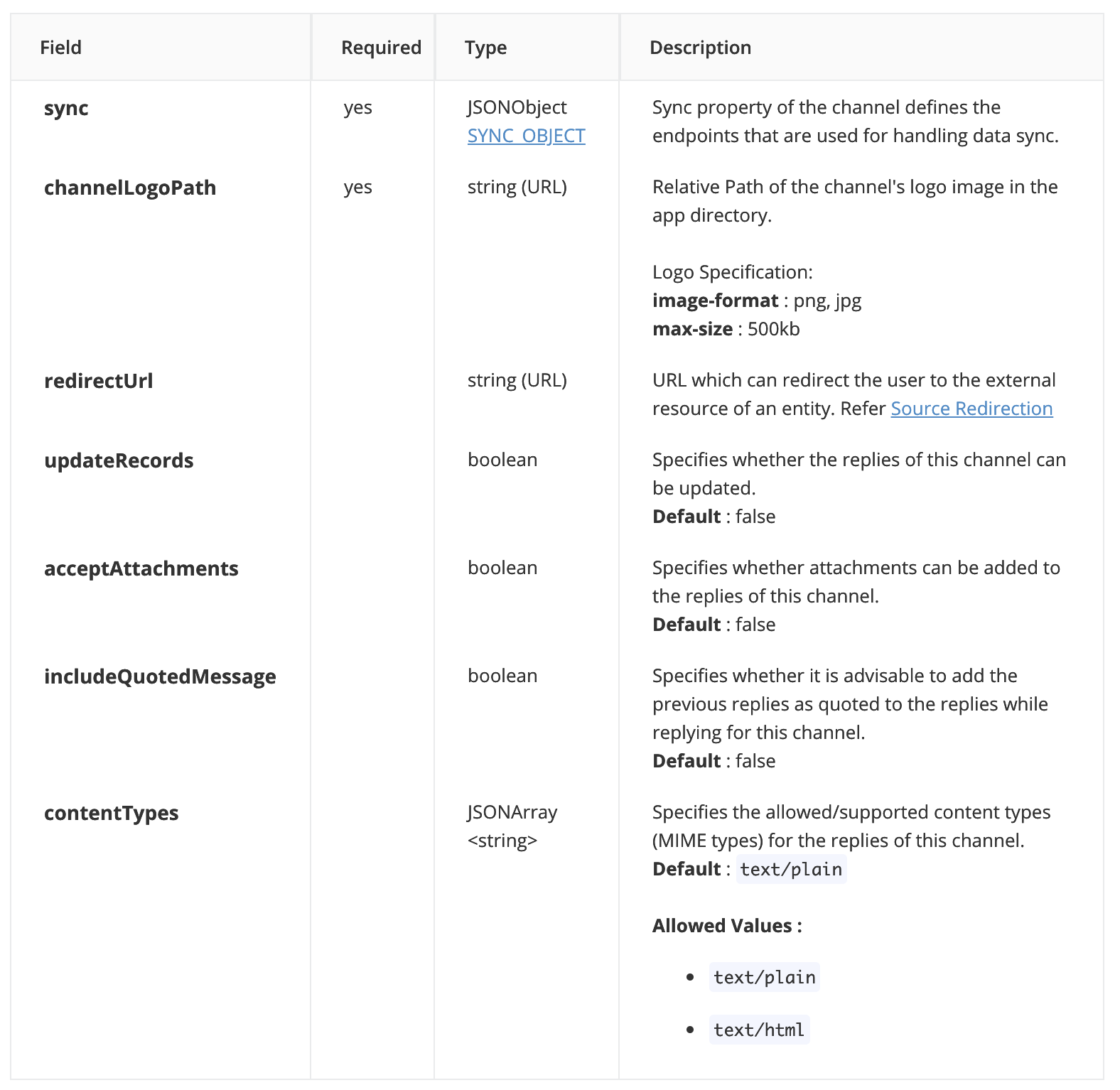Click the yes value for channelLogoPath
Screen dimensions: 1120x1090
[x=358, y=187]
